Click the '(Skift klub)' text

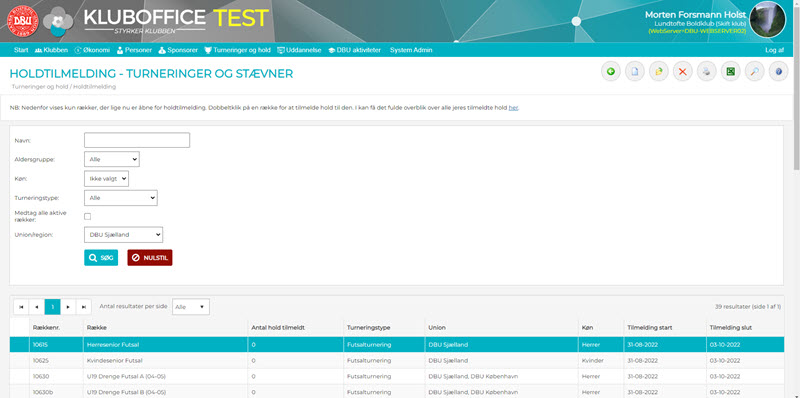point(732,24)
